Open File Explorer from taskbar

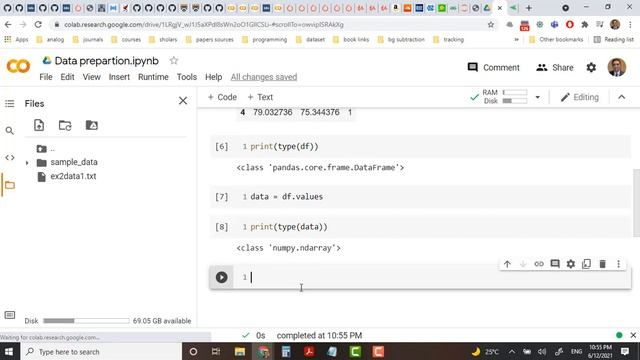pos(240,351)
